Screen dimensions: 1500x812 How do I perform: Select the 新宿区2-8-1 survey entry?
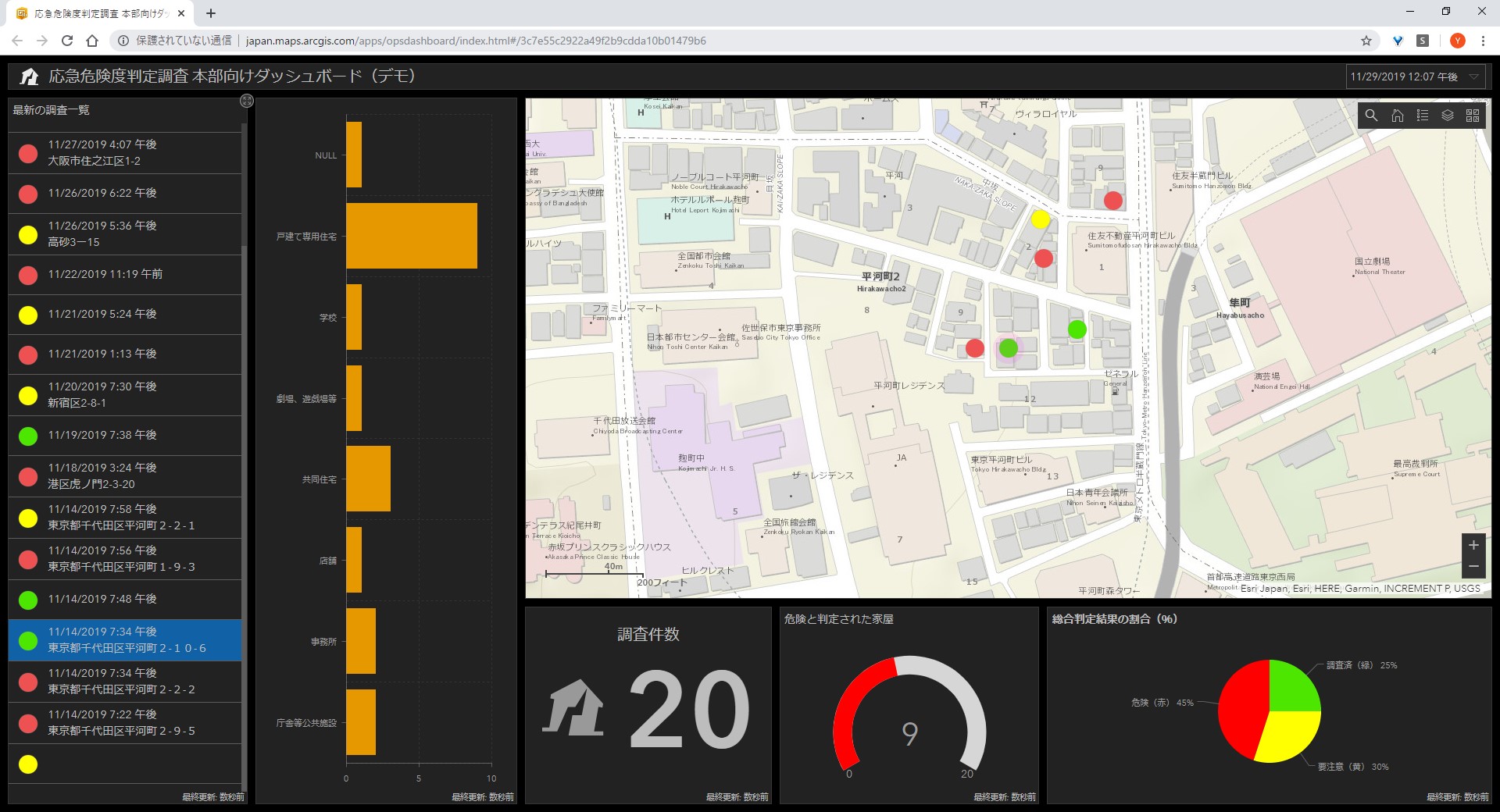125,395
